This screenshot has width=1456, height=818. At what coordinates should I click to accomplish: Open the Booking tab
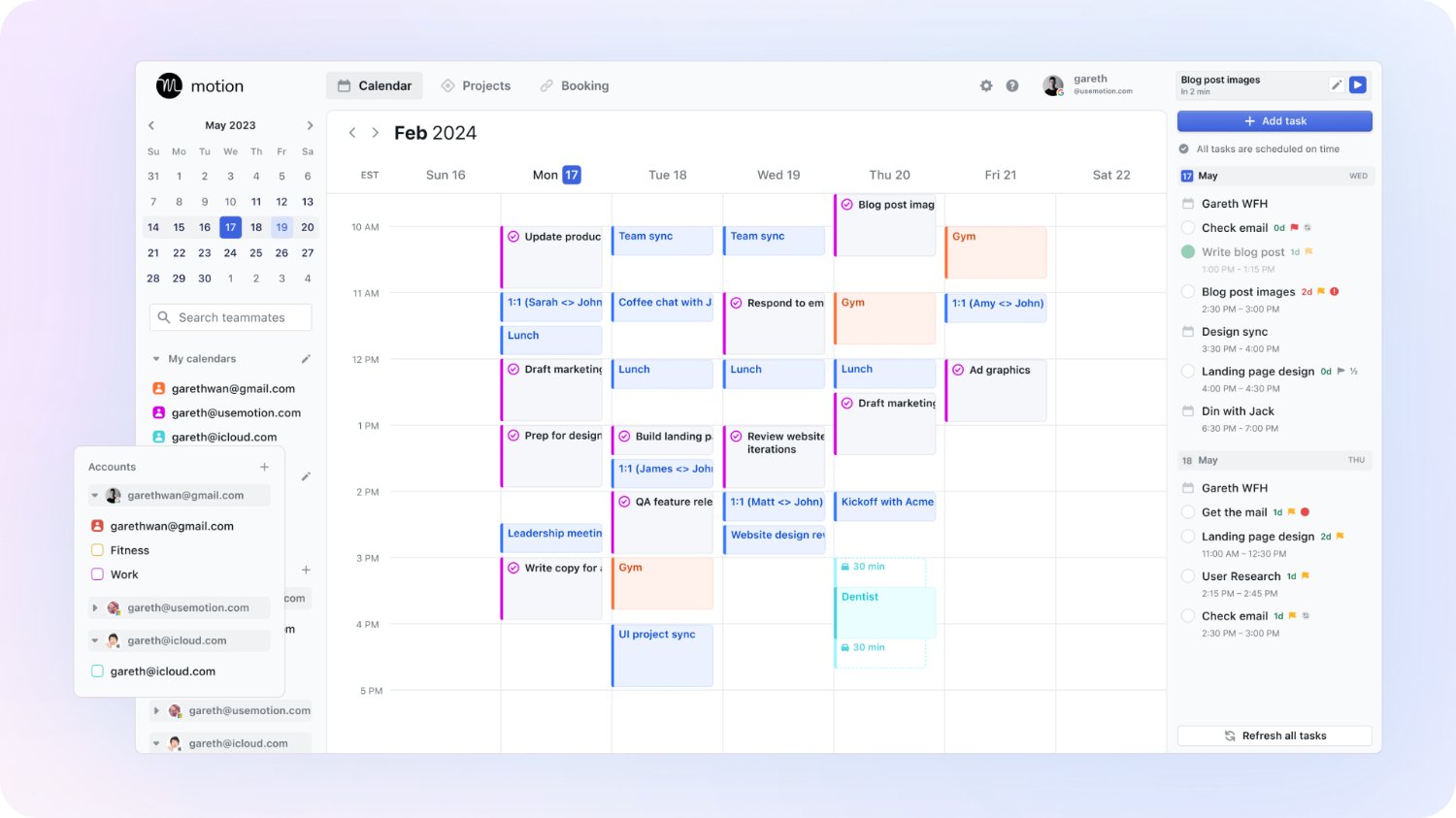click(x=575, y=86)
